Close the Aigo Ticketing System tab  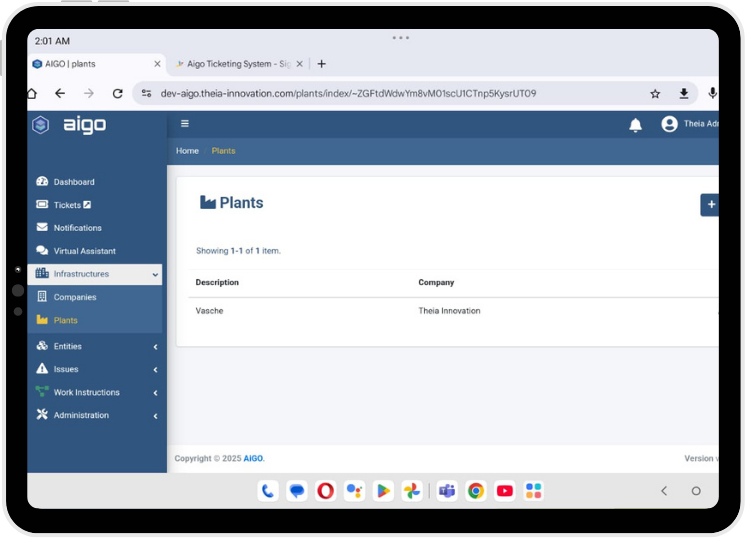click(300, 64)
